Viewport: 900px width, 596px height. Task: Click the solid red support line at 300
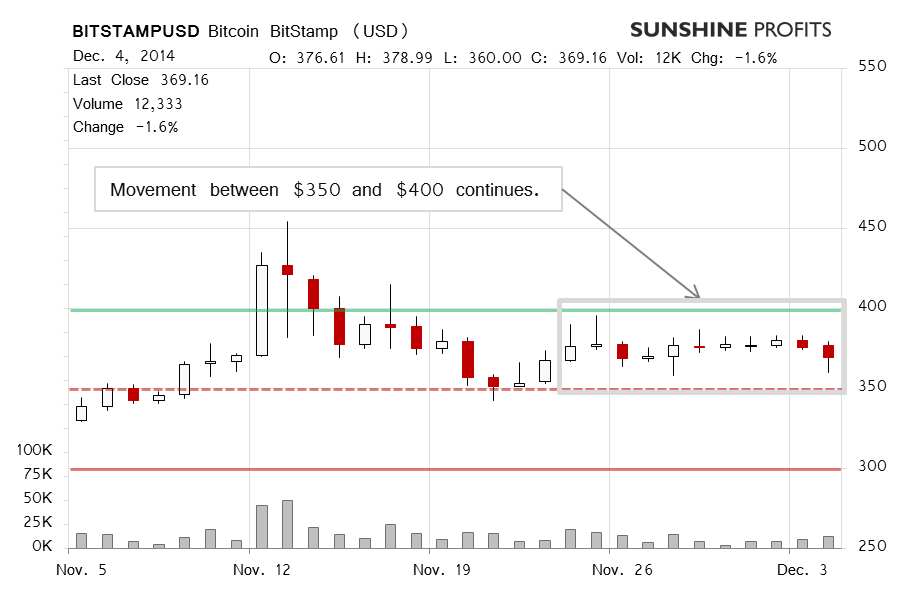(455, 470)
